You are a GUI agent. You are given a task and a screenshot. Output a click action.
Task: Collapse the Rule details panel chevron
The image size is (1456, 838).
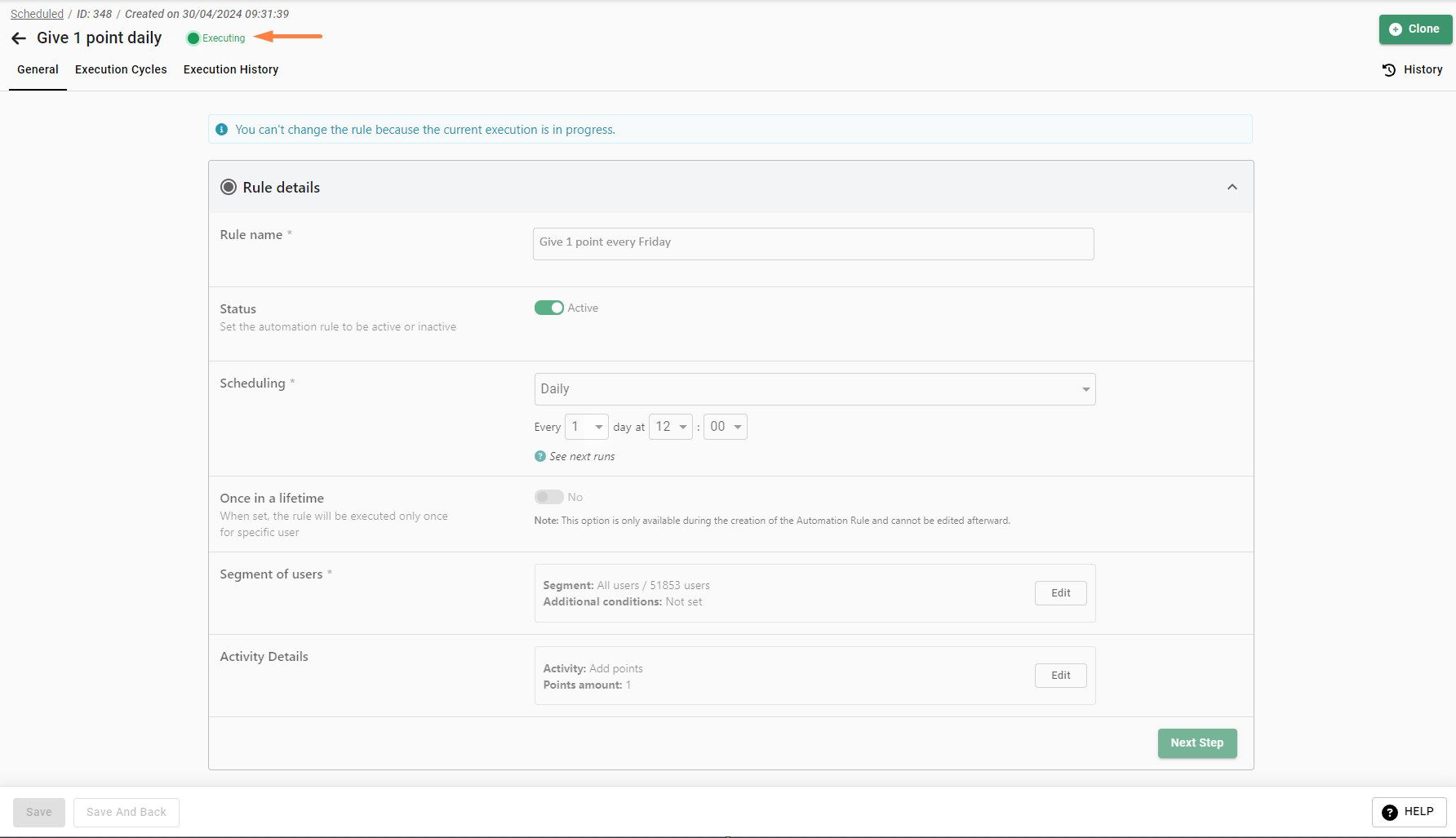click(1232, 188)
